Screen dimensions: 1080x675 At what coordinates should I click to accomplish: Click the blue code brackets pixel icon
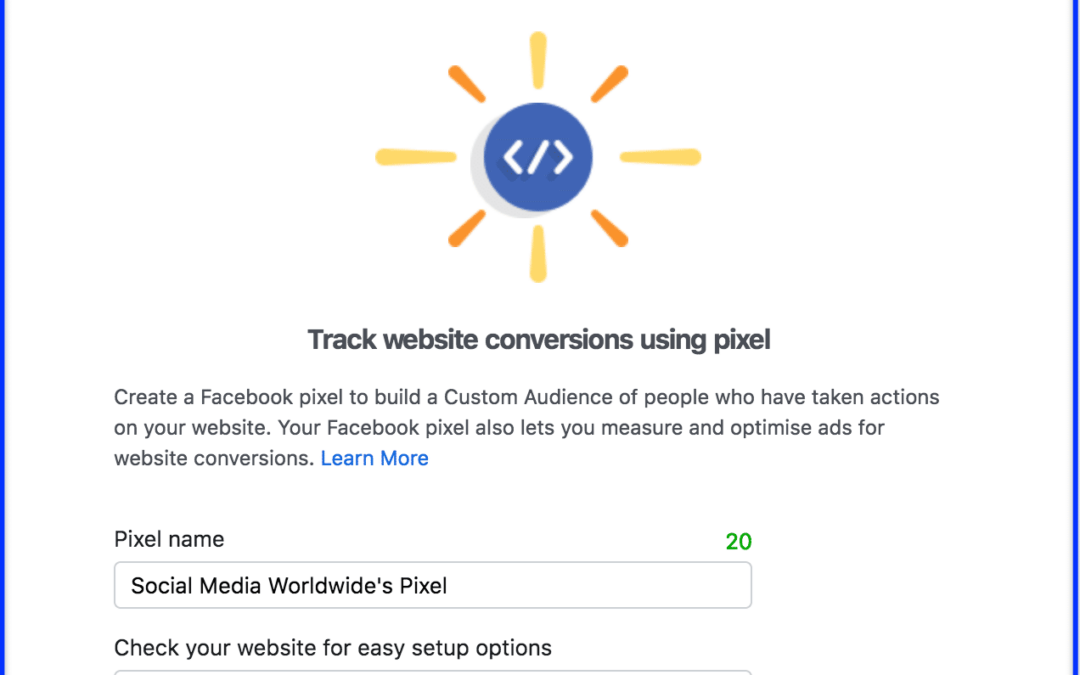click(x=538, y=157)
